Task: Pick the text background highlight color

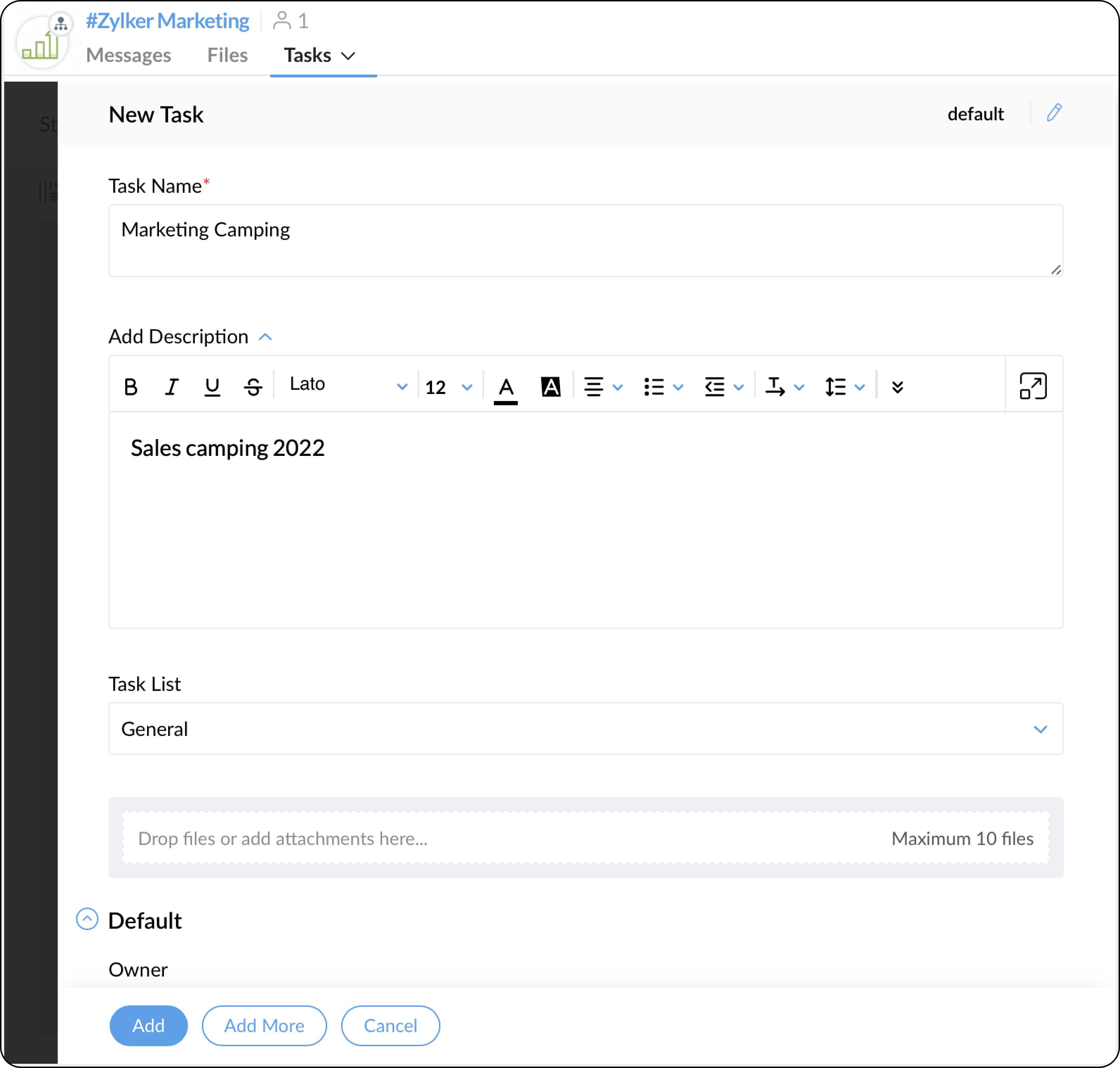Action: pos(550,387)
